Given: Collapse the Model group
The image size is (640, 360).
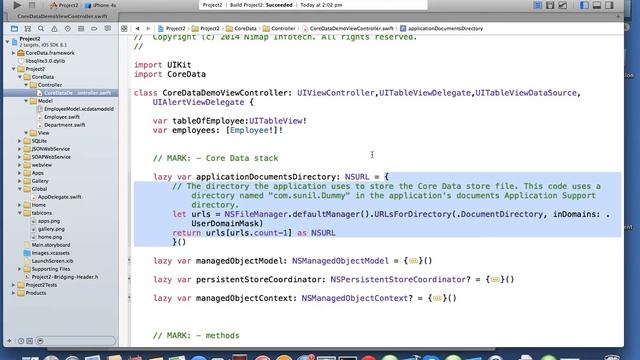Looking at the screenshot, I should pyautogui.click(x=26, y=101).
